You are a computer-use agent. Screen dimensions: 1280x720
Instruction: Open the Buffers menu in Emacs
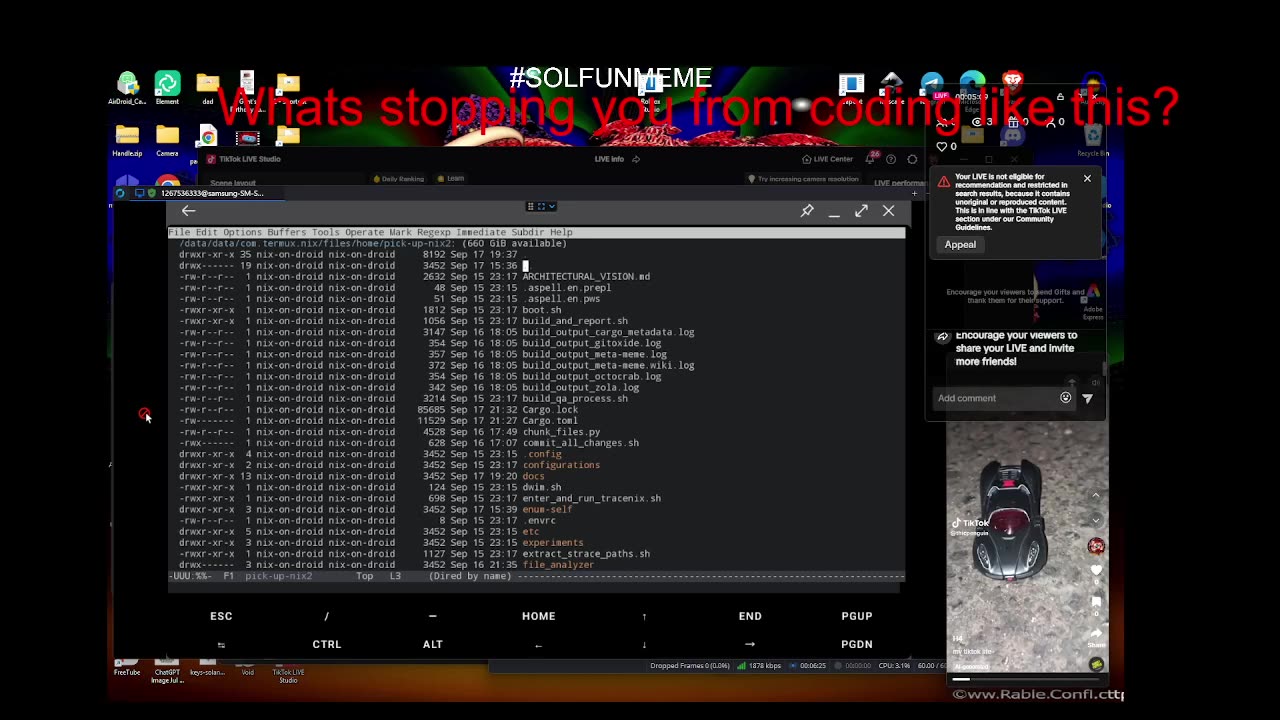[x=287, y=232]
